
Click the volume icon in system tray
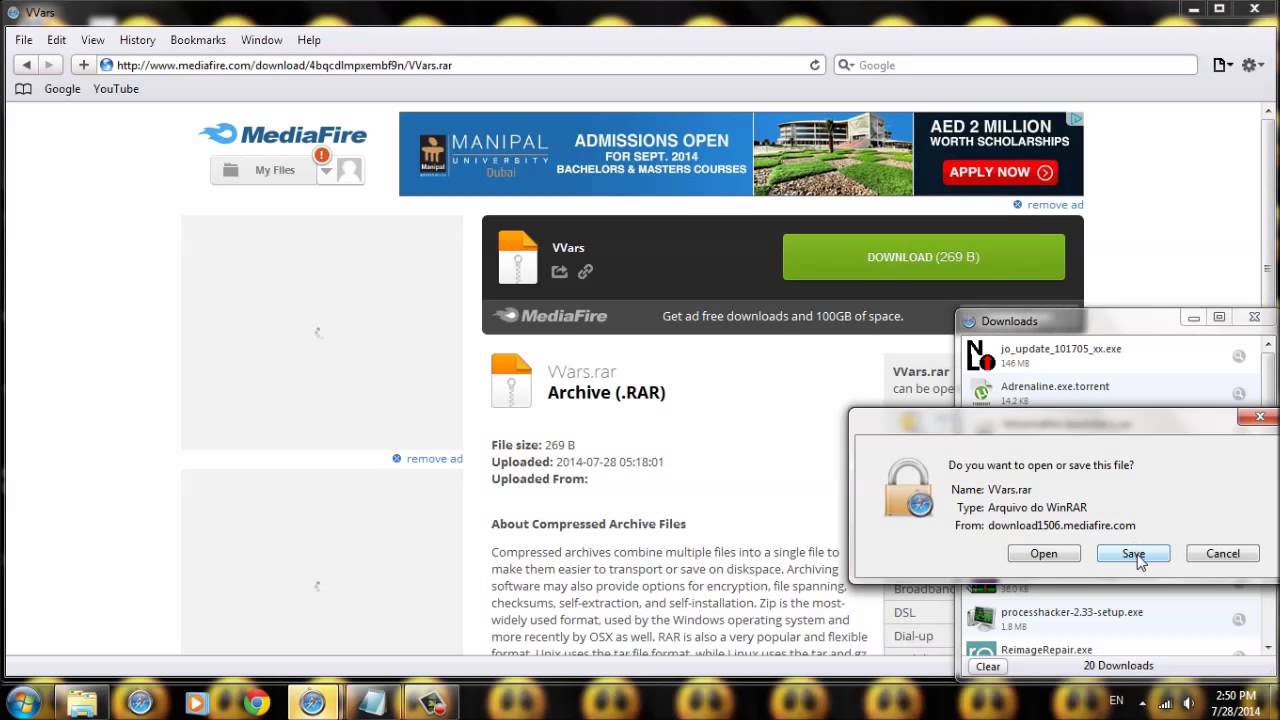click(1187, 702)
